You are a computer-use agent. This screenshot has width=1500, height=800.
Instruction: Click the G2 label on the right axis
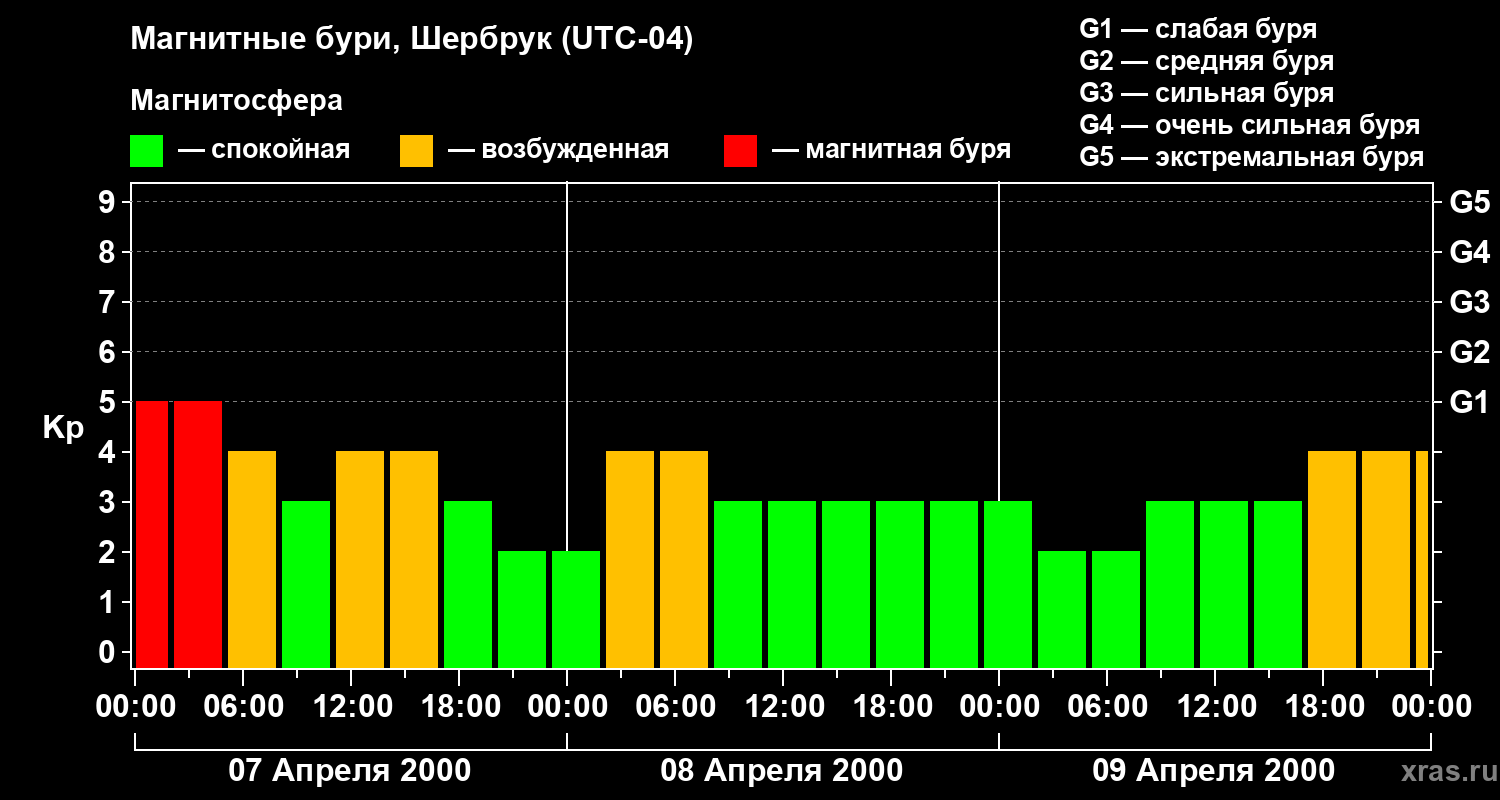1469,353
